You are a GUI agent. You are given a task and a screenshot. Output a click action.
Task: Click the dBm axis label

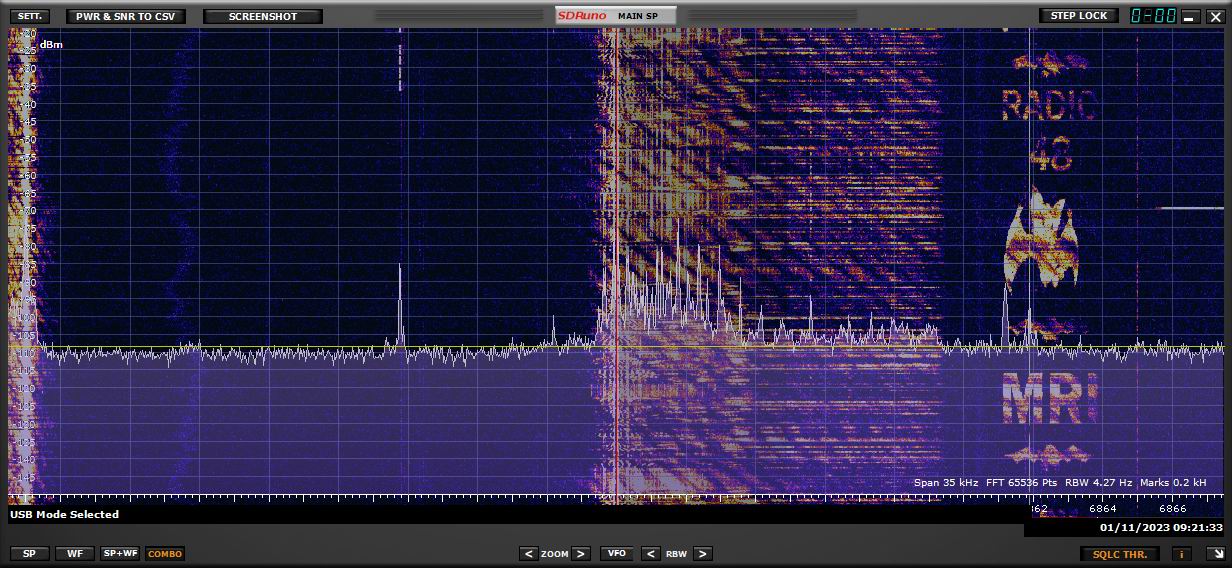click(x=51, y=44)
